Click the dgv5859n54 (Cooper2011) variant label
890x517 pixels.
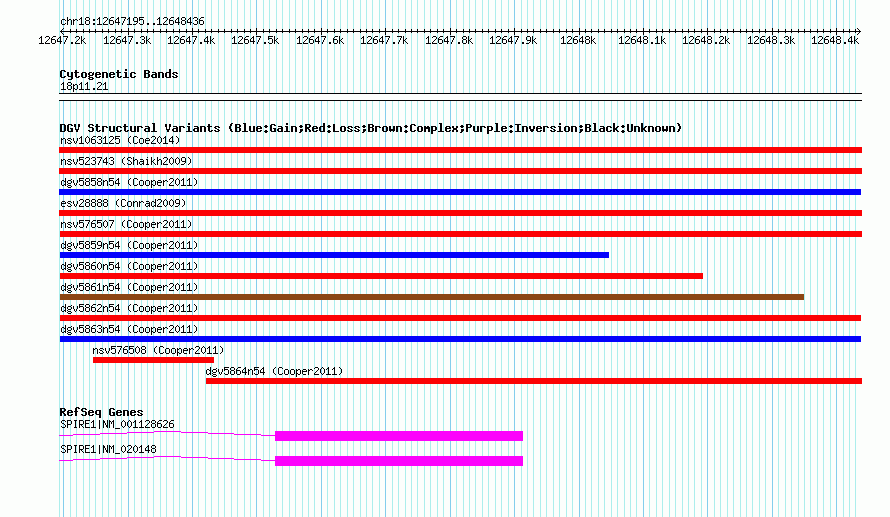tap(129, 245)
